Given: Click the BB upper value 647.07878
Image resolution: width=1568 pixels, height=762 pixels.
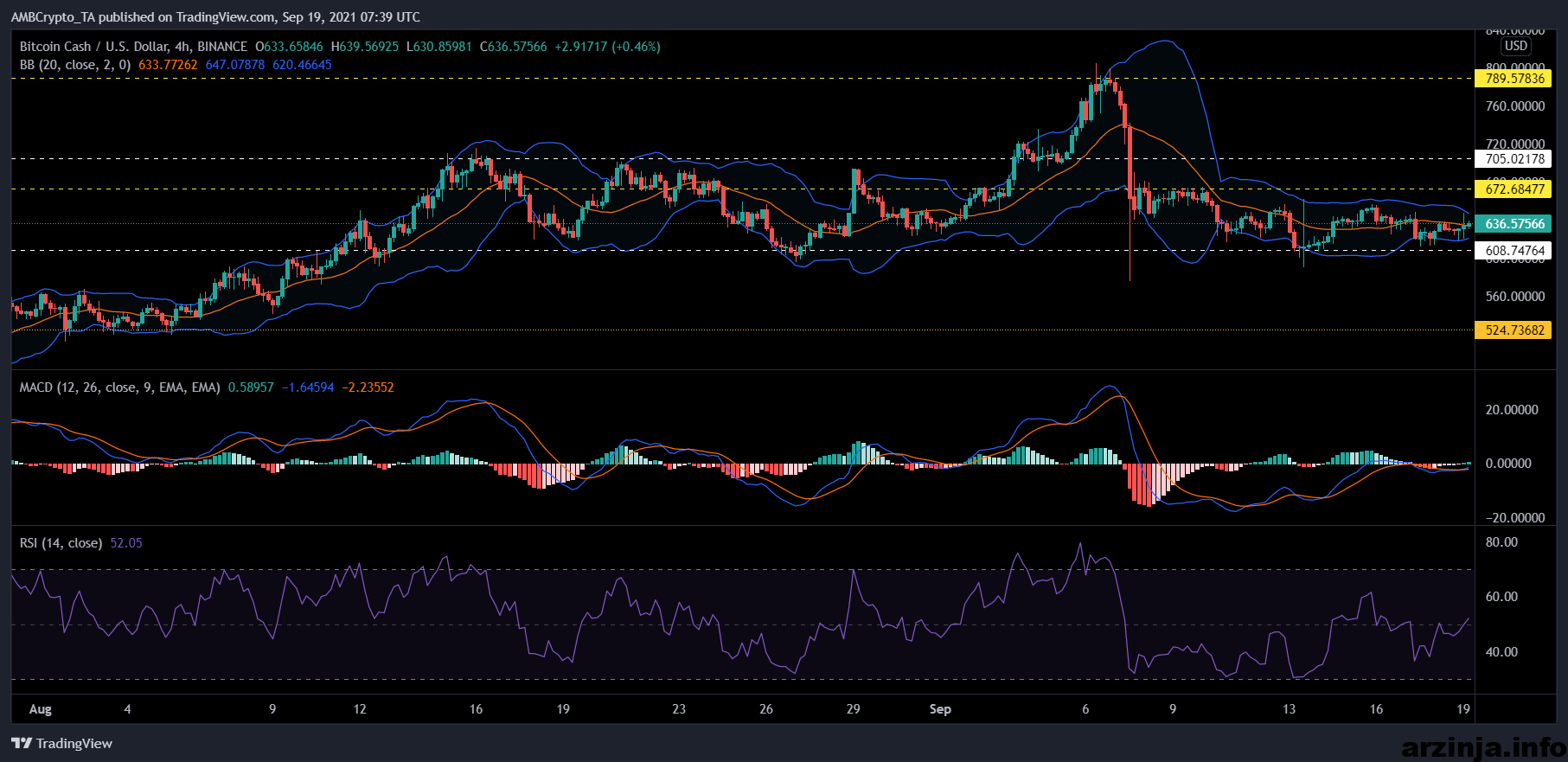Looking at the screenshot, I should [x=235, y=65].
